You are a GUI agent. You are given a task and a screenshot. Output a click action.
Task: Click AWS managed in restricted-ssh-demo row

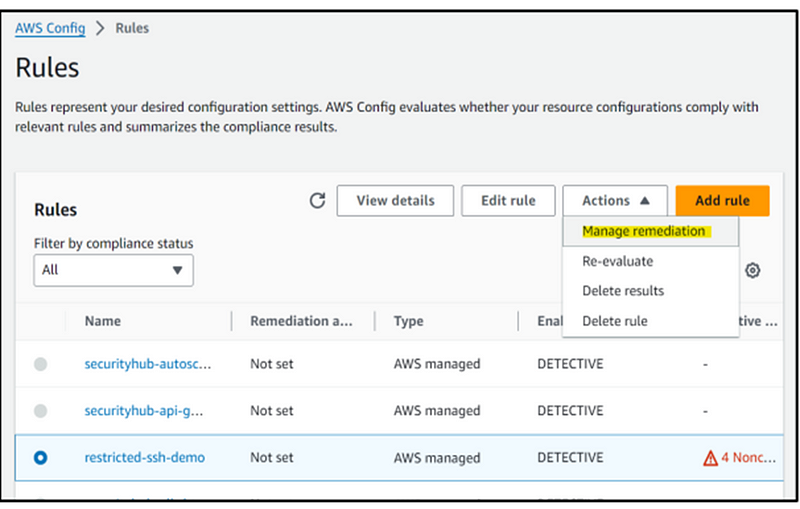click(437, 458)
